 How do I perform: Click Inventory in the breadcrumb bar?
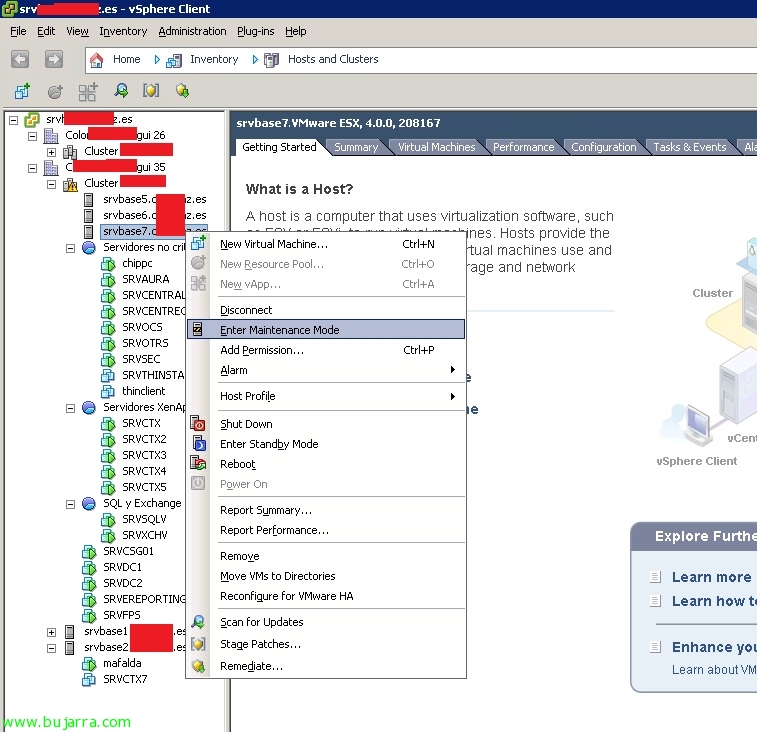pos(214,59)
